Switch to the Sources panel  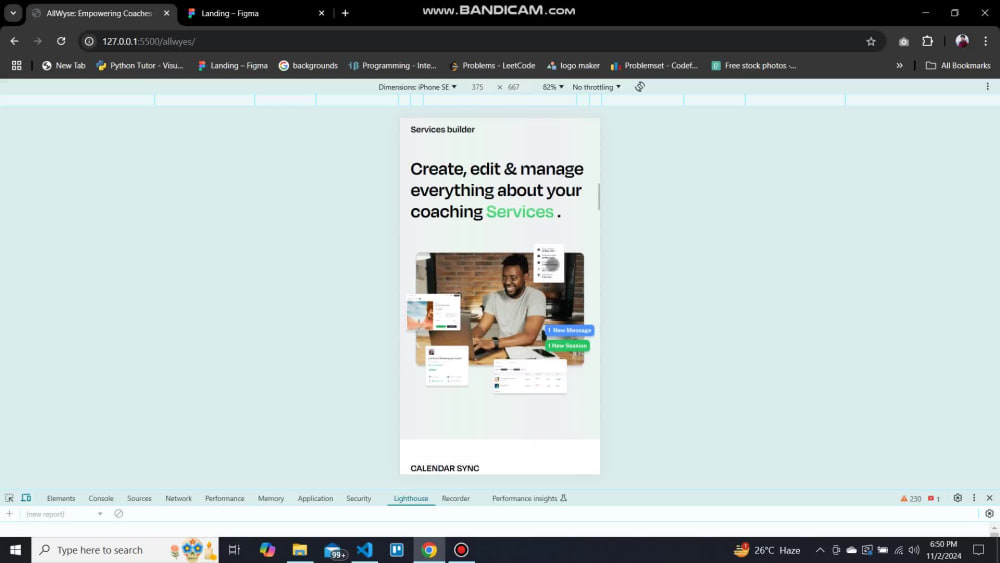pos(139,499)
